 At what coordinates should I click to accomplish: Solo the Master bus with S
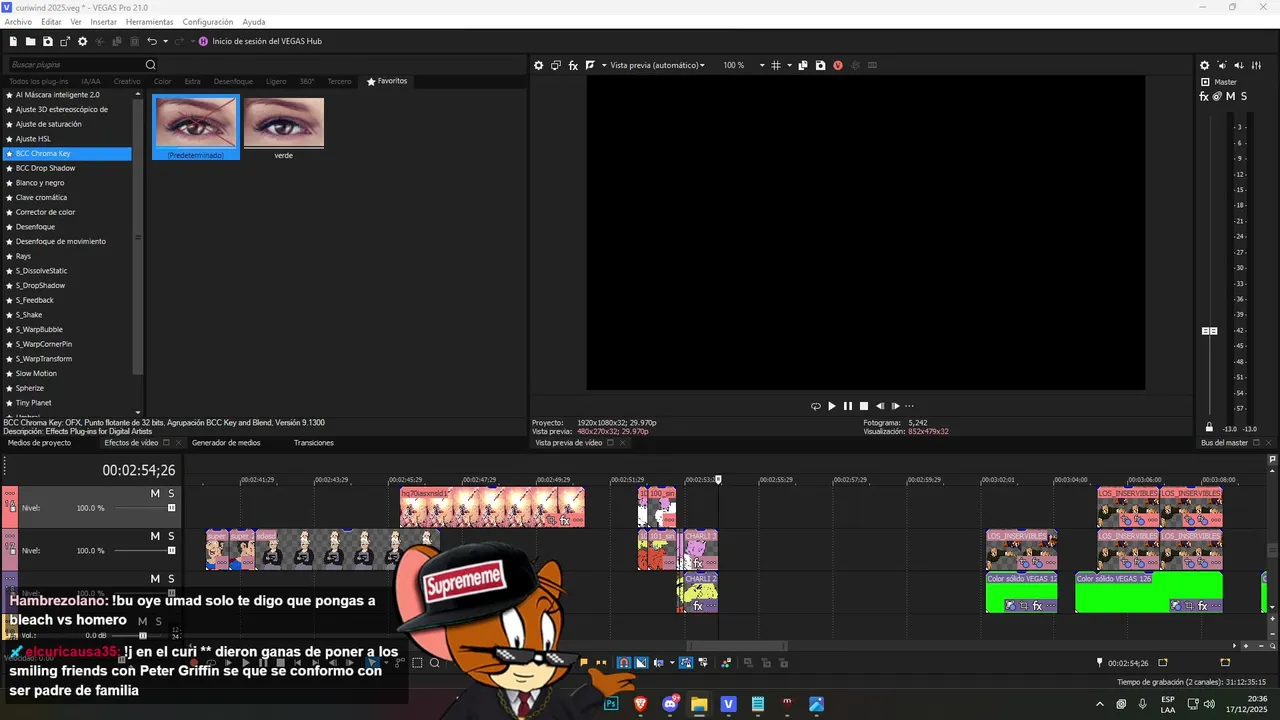point(1244,97)
